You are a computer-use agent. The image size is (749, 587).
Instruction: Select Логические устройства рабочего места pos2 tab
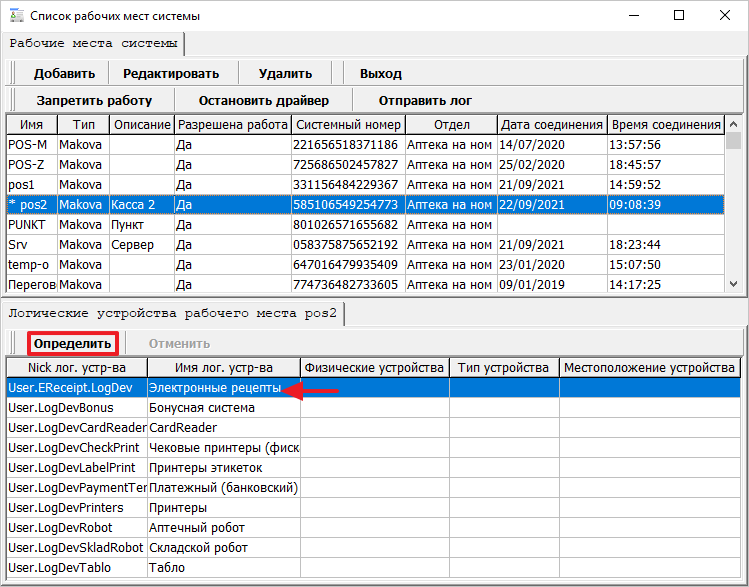(x=174, y=313)
